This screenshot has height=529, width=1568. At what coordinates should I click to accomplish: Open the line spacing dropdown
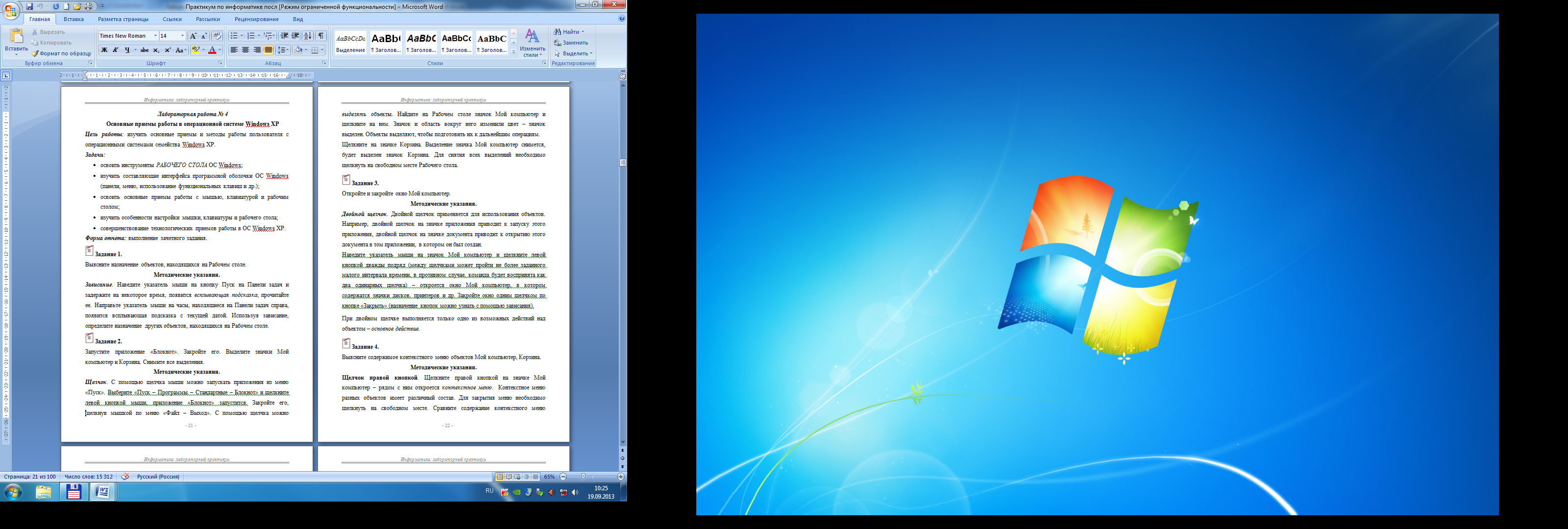click(x=283, y=50)
